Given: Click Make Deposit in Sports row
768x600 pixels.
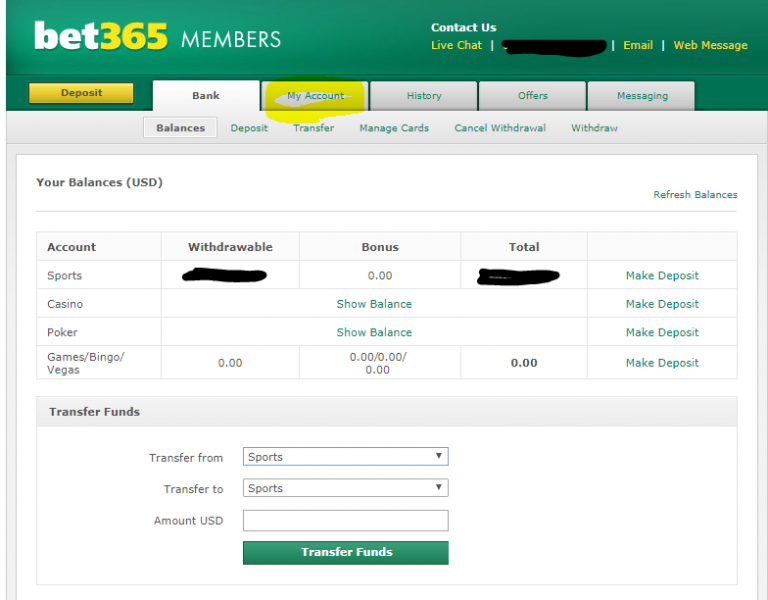Looking at the screenshot, I should [662, 275].
